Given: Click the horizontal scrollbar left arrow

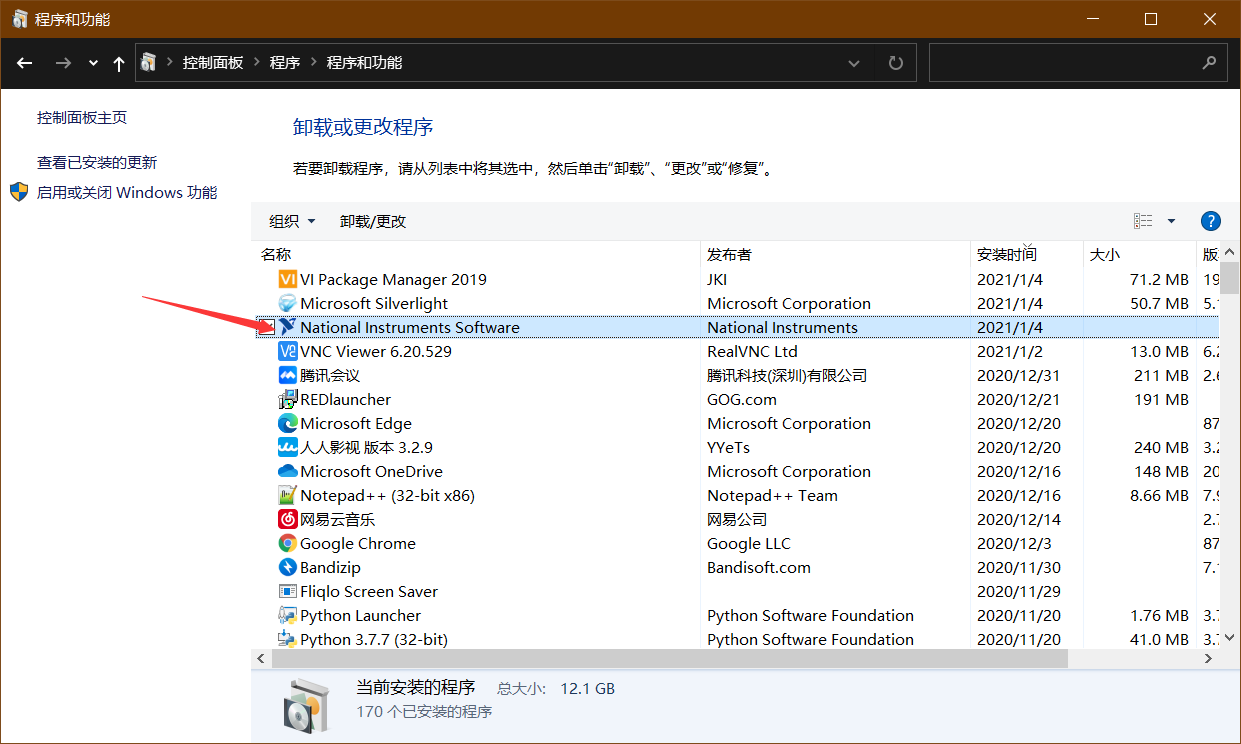Looking at the screenshot, I should pos(261,658).
